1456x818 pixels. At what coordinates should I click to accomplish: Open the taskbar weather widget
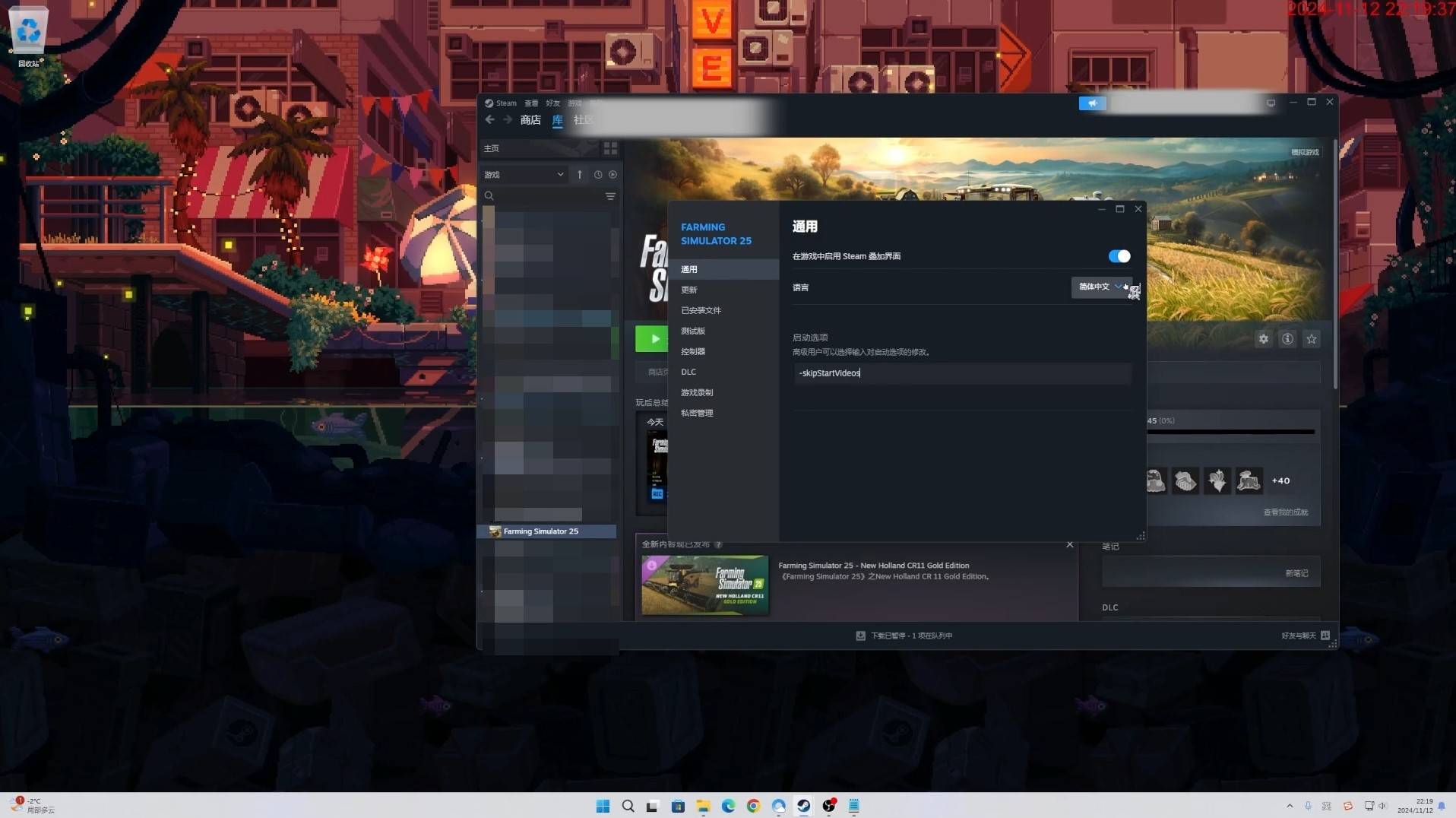32,806
